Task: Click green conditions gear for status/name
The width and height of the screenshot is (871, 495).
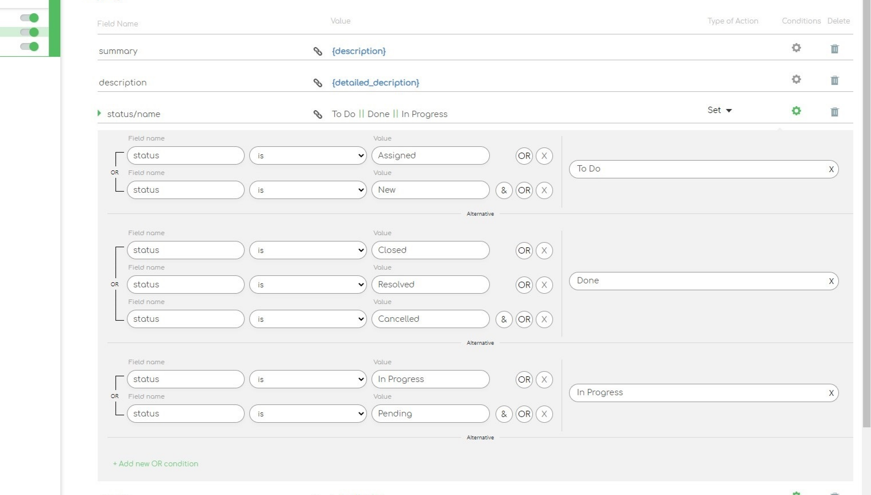Action: point(796,111)
